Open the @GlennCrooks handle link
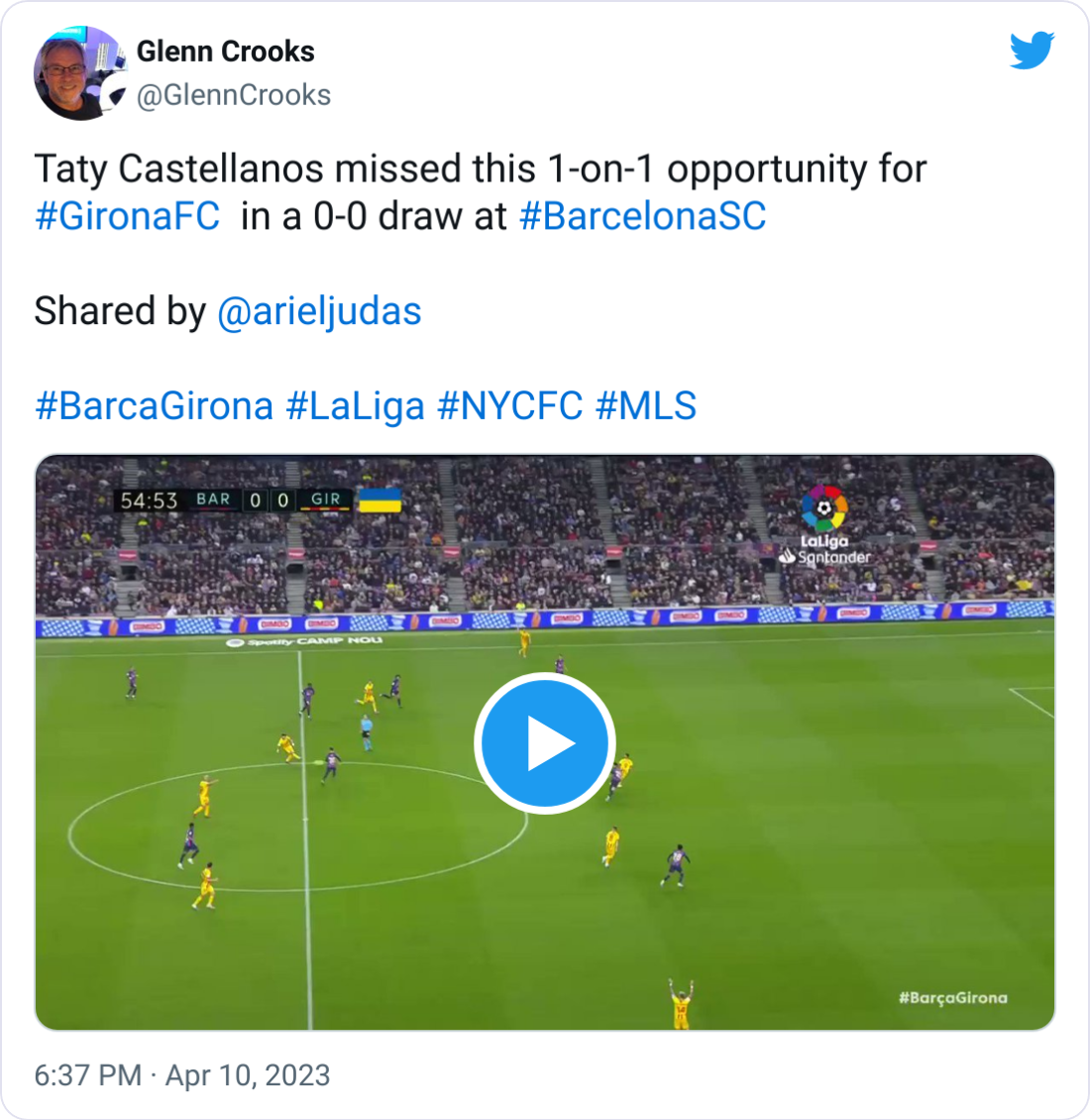This screenshot has width=1090, height=1120. coord(234,95)
